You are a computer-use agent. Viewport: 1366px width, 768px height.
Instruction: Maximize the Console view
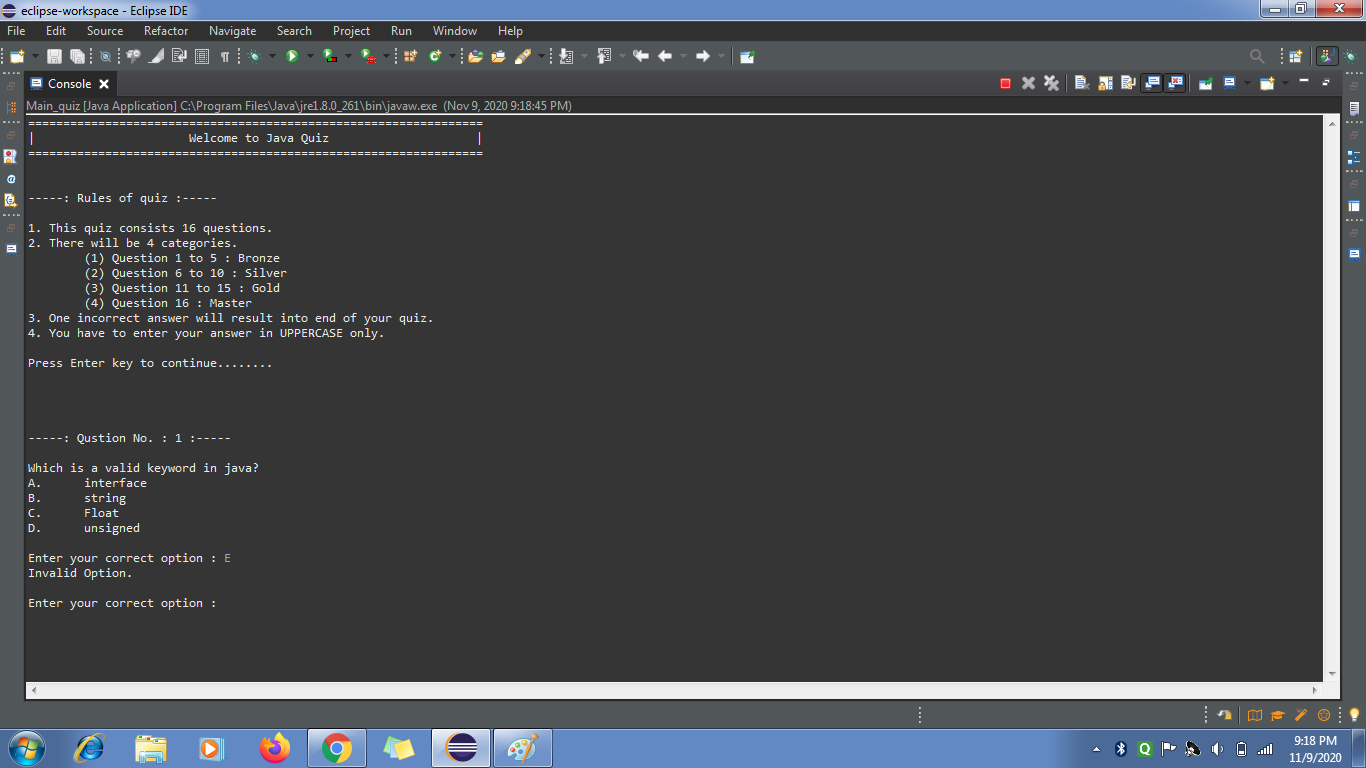tap(1326, 82)
